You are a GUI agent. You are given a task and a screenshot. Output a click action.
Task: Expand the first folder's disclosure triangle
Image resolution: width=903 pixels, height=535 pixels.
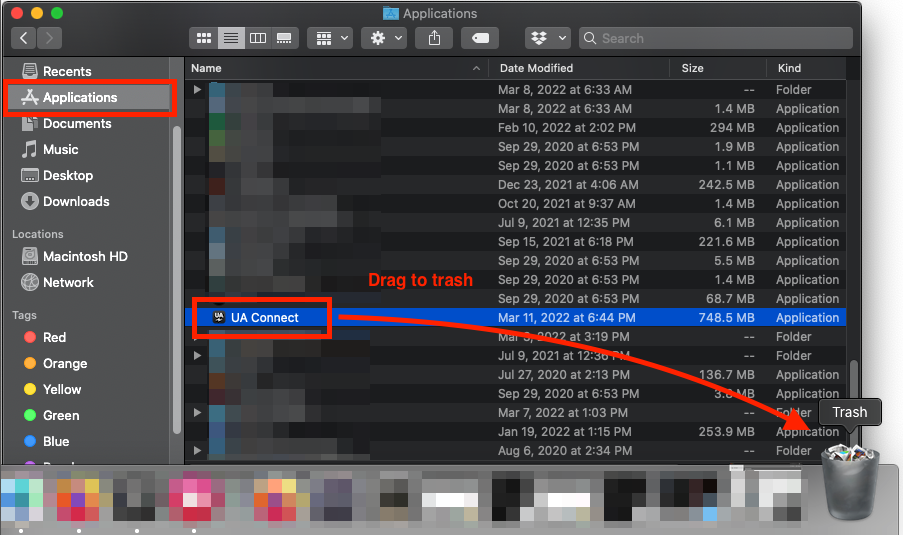click(198, 90)
